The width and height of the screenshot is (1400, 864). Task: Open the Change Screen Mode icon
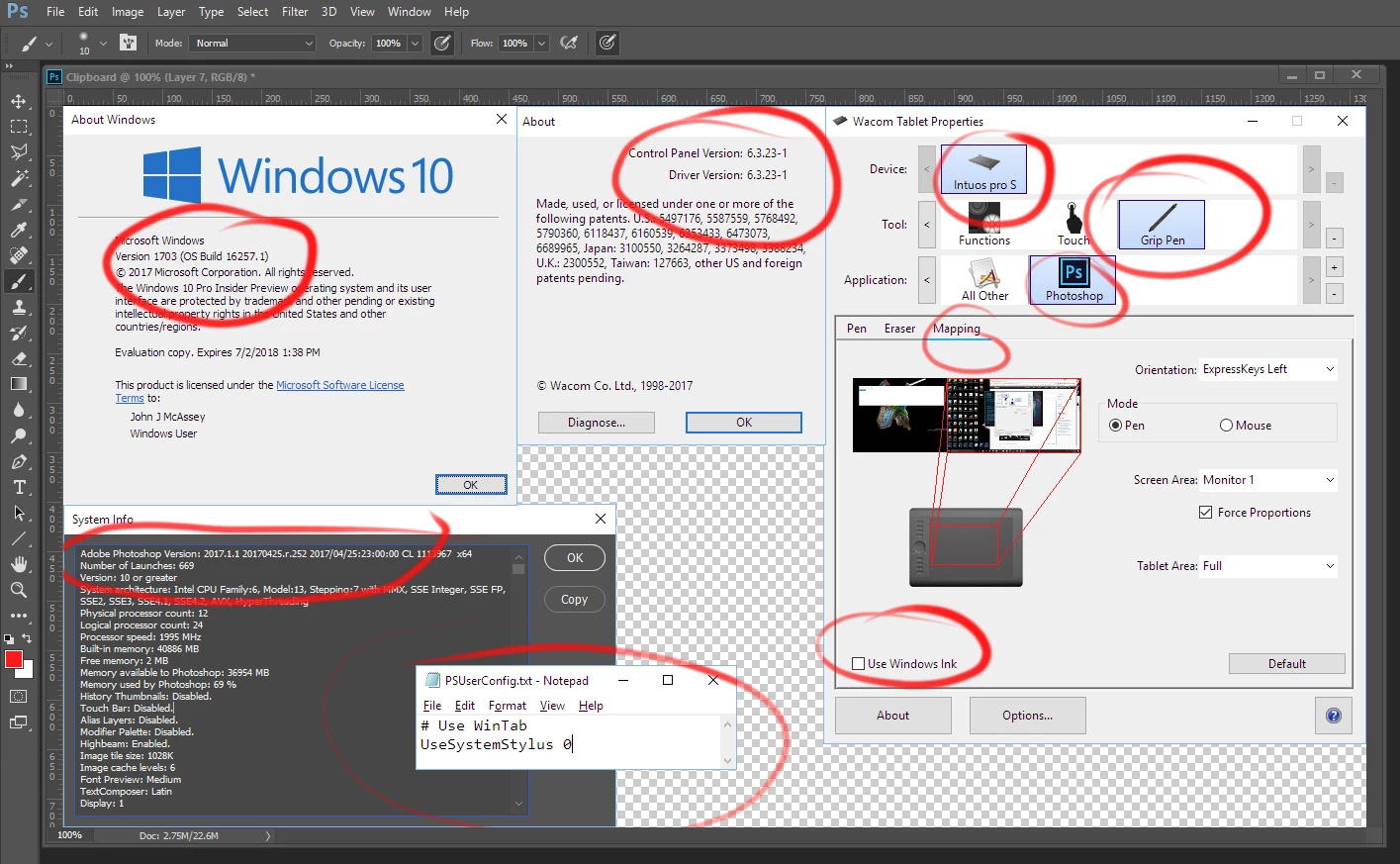pyautogui.click(x=19, y=722)
